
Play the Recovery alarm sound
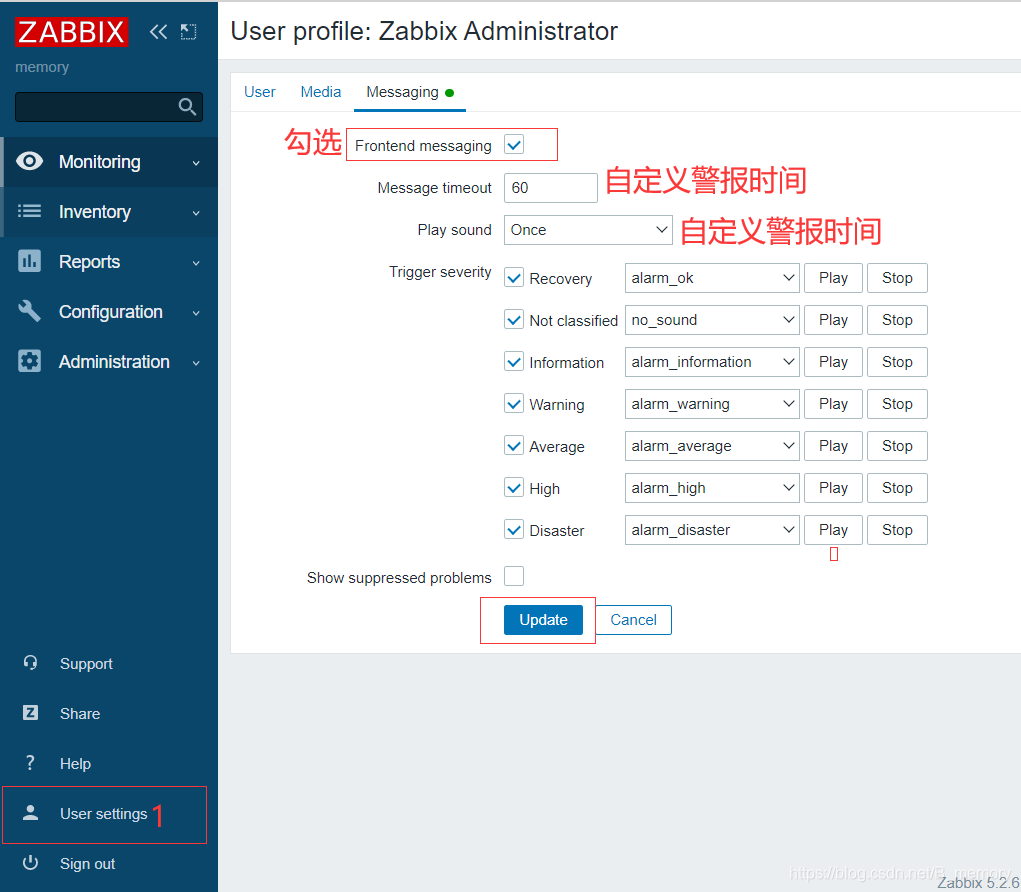tap(833, 278)
